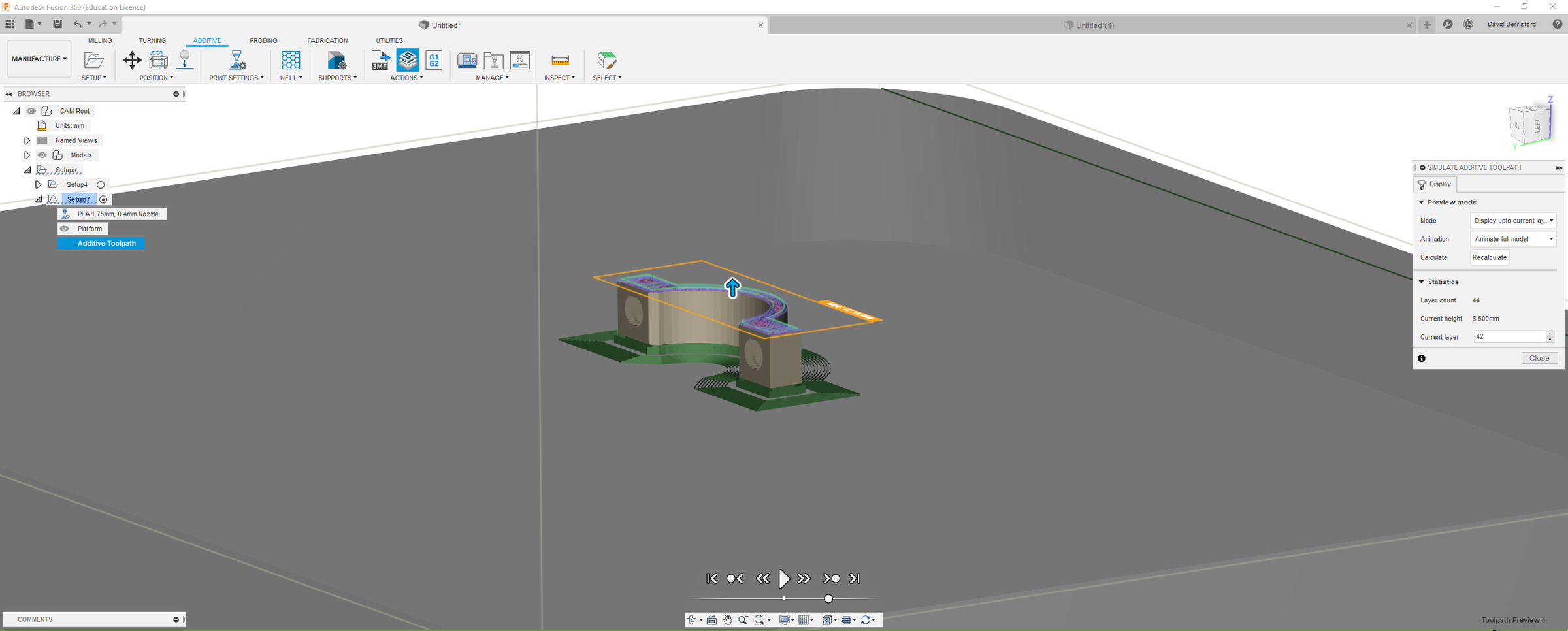Collapse the Statistics section
The image size is (1568, 631).
(x=1421, y=282)
